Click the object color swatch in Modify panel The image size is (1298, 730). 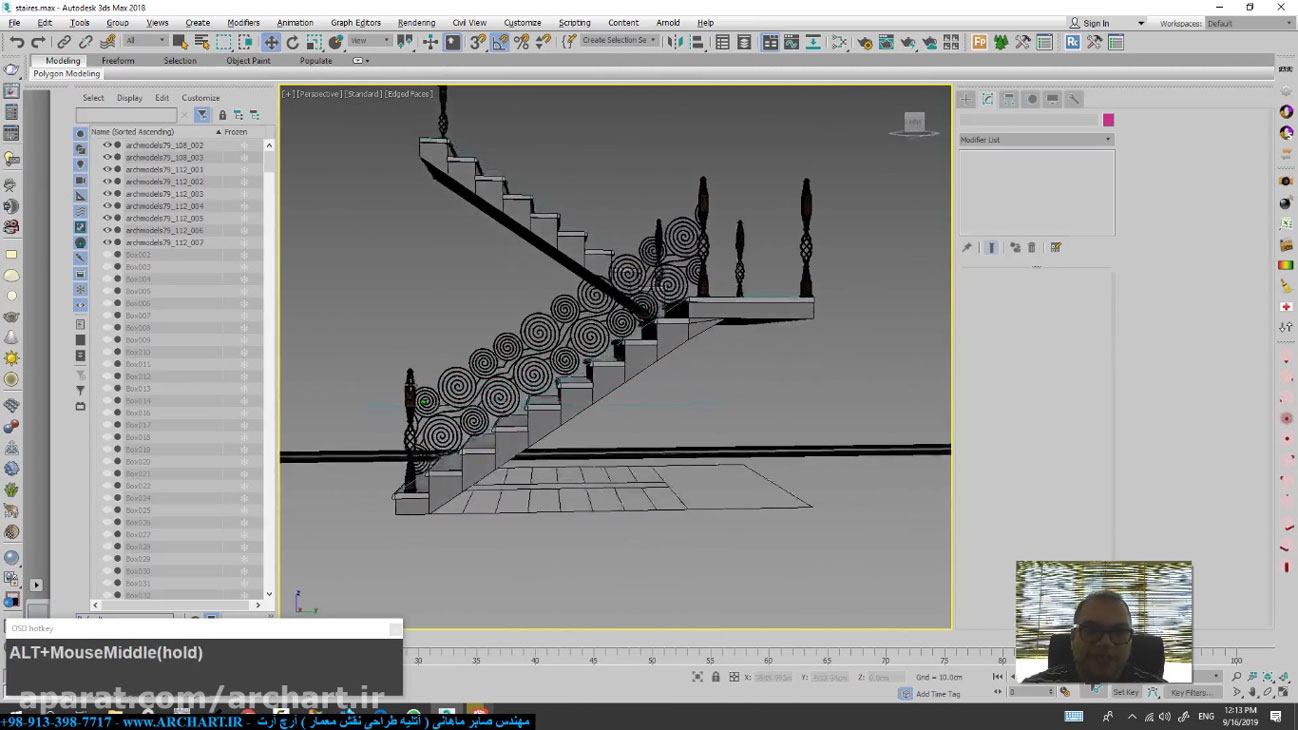[x=1108, y=120]
